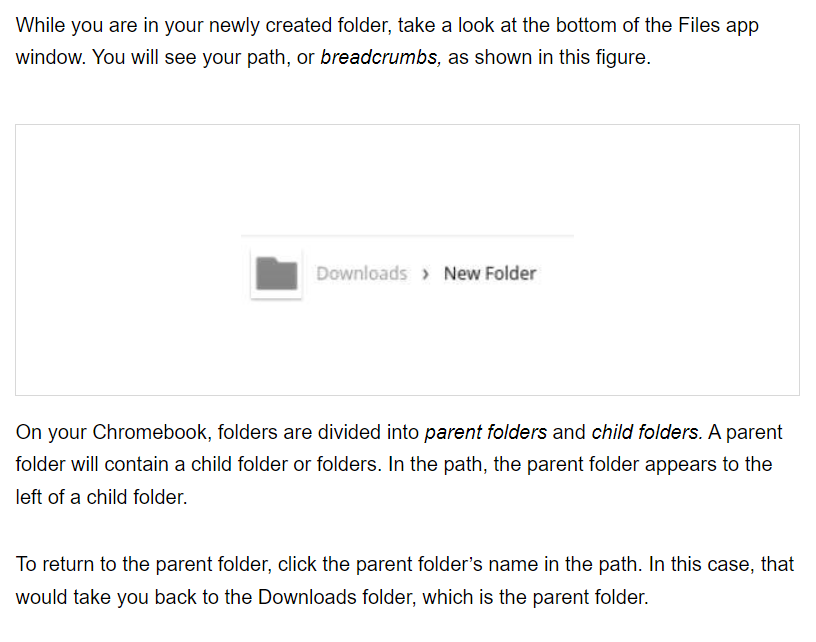Click the chevron arrow between Downloads and New Folder

[426, 274]
